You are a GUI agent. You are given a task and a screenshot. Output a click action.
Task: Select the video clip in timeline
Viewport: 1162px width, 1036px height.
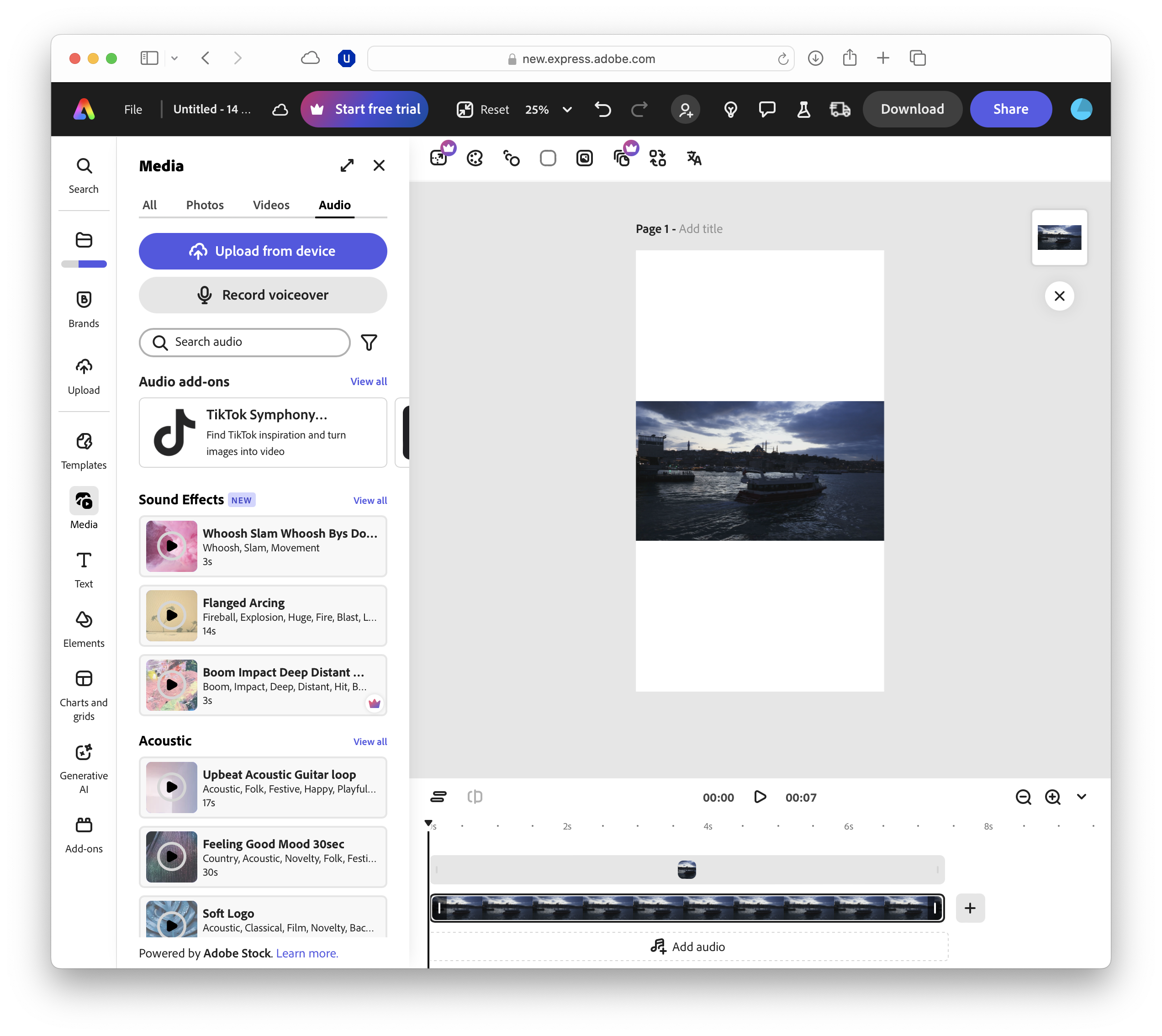click(x=687, y=908)
